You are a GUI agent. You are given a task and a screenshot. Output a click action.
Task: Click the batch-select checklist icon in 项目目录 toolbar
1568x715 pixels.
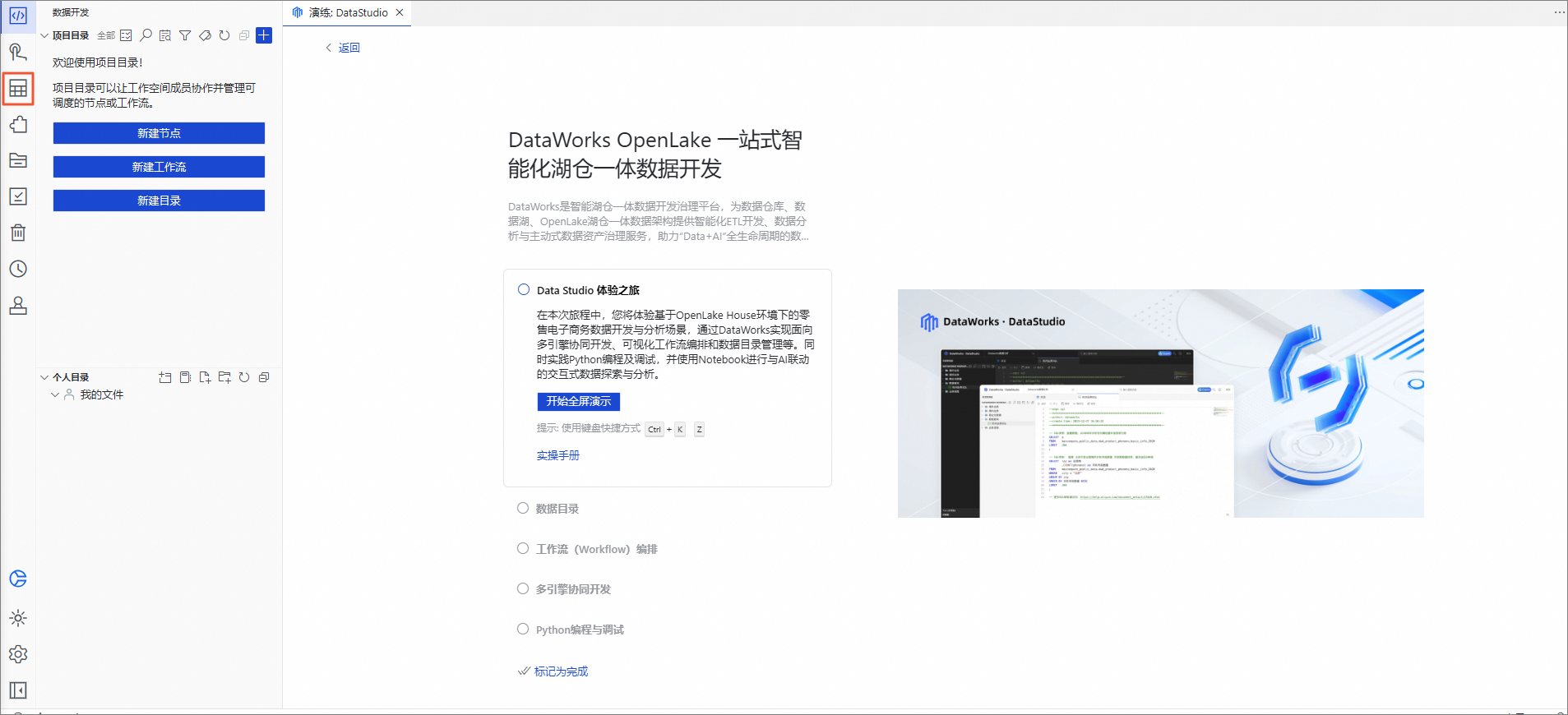[x=126, y=35]
